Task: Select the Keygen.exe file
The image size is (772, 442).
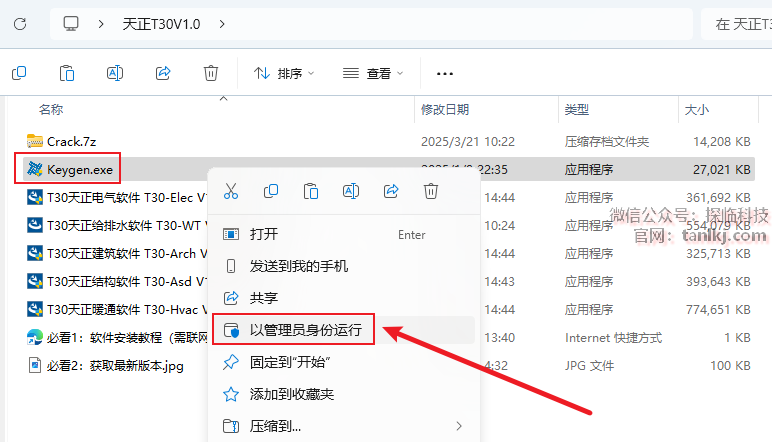Action: pyautogui.click(x=80, y=170)
